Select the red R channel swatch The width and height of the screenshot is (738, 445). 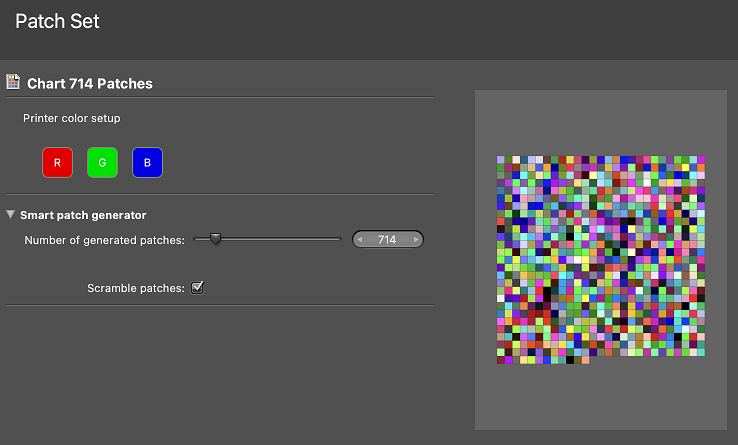[57, 162]
